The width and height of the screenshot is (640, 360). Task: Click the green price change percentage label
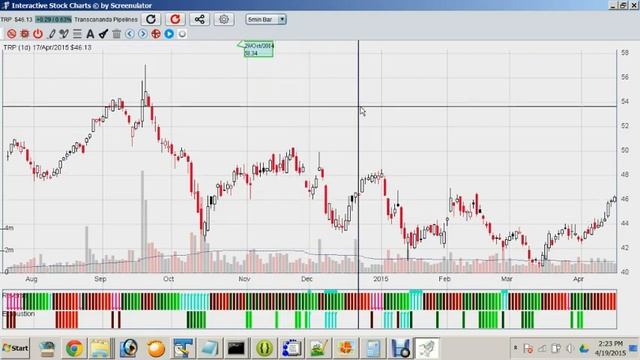[53, 19]
